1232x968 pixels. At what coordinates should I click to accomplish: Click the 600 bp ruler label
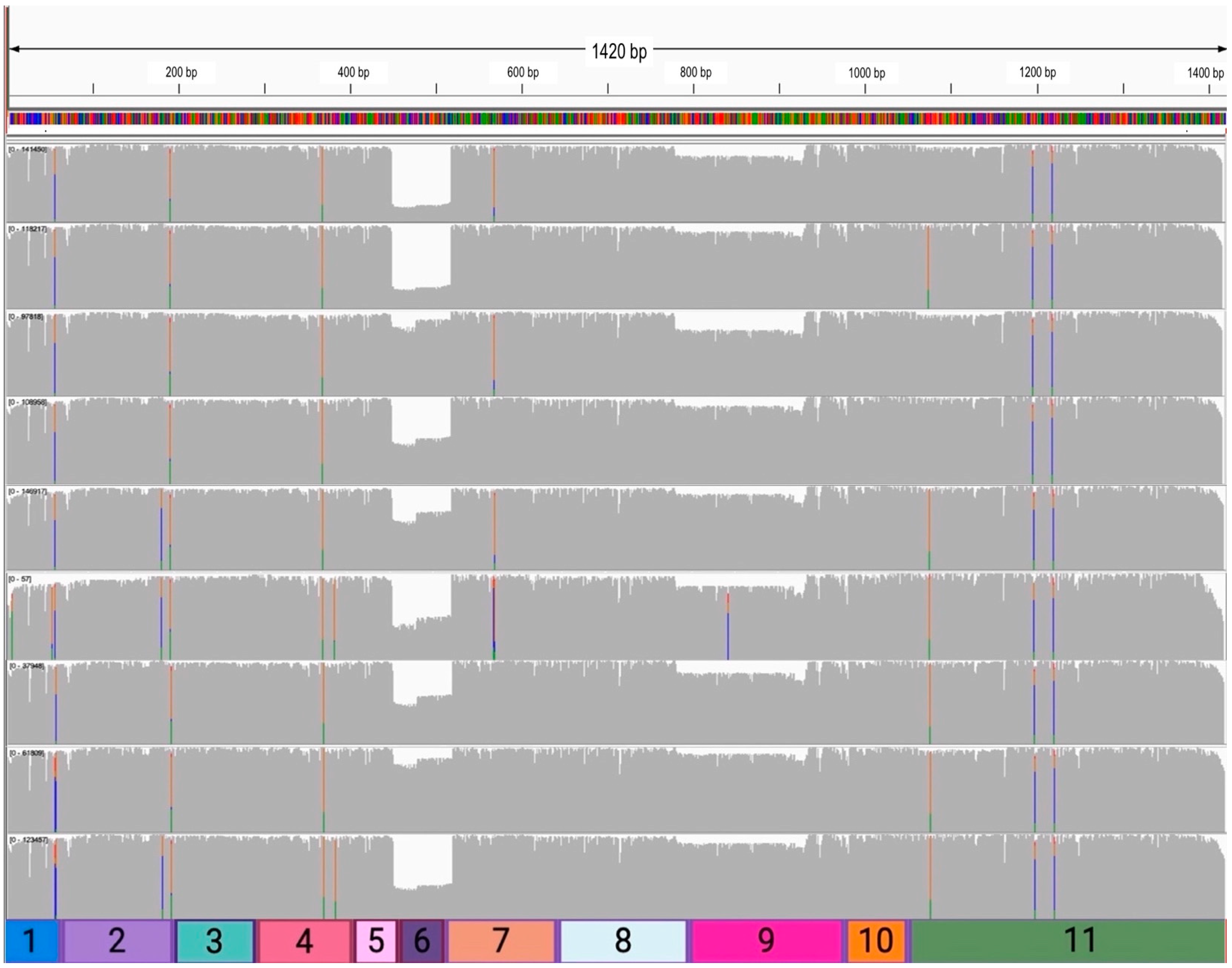click(522, 73)
